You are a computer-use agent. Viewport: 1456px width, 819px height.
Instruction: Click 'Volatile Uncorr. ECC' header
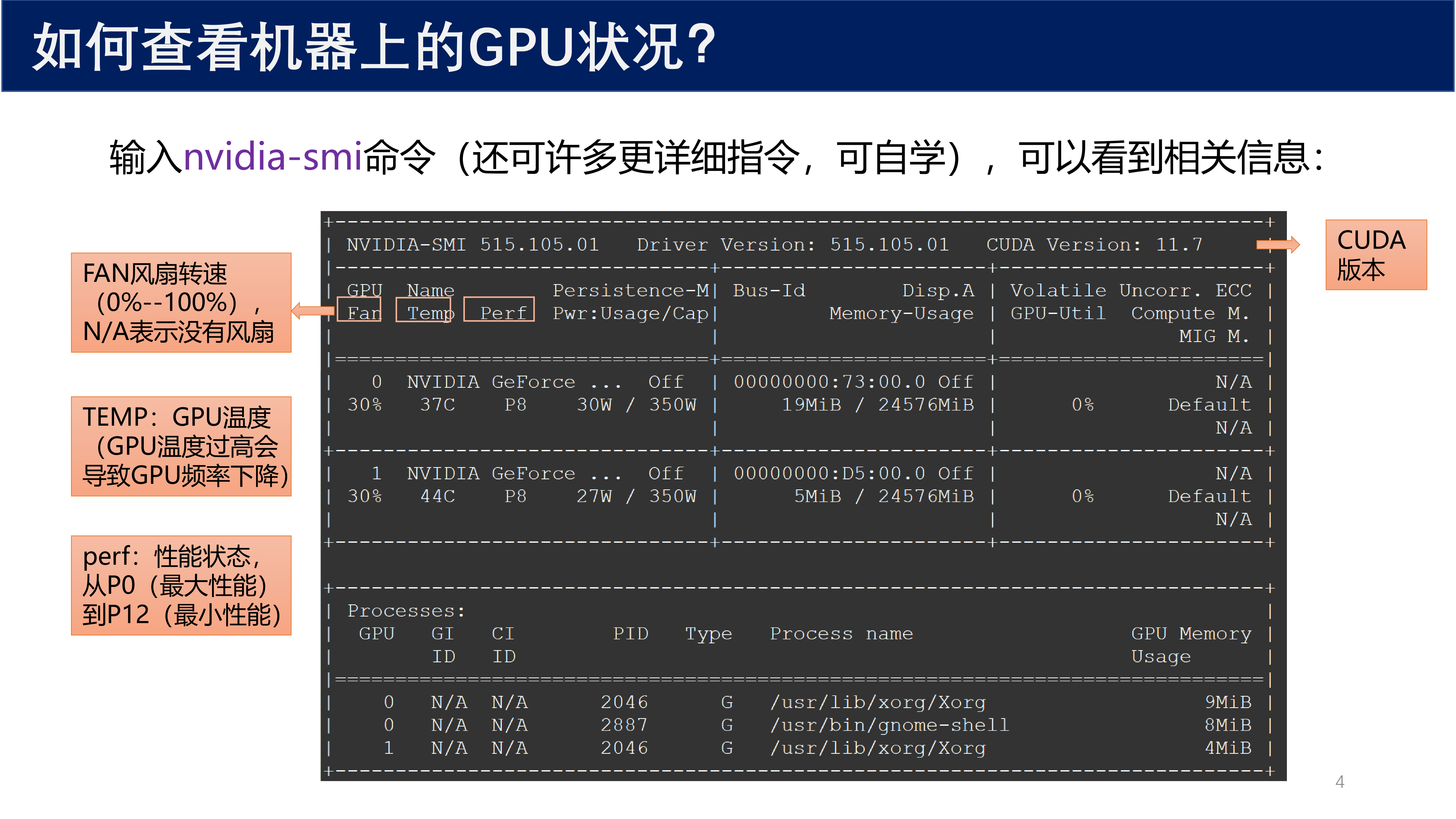point(1131,290)
